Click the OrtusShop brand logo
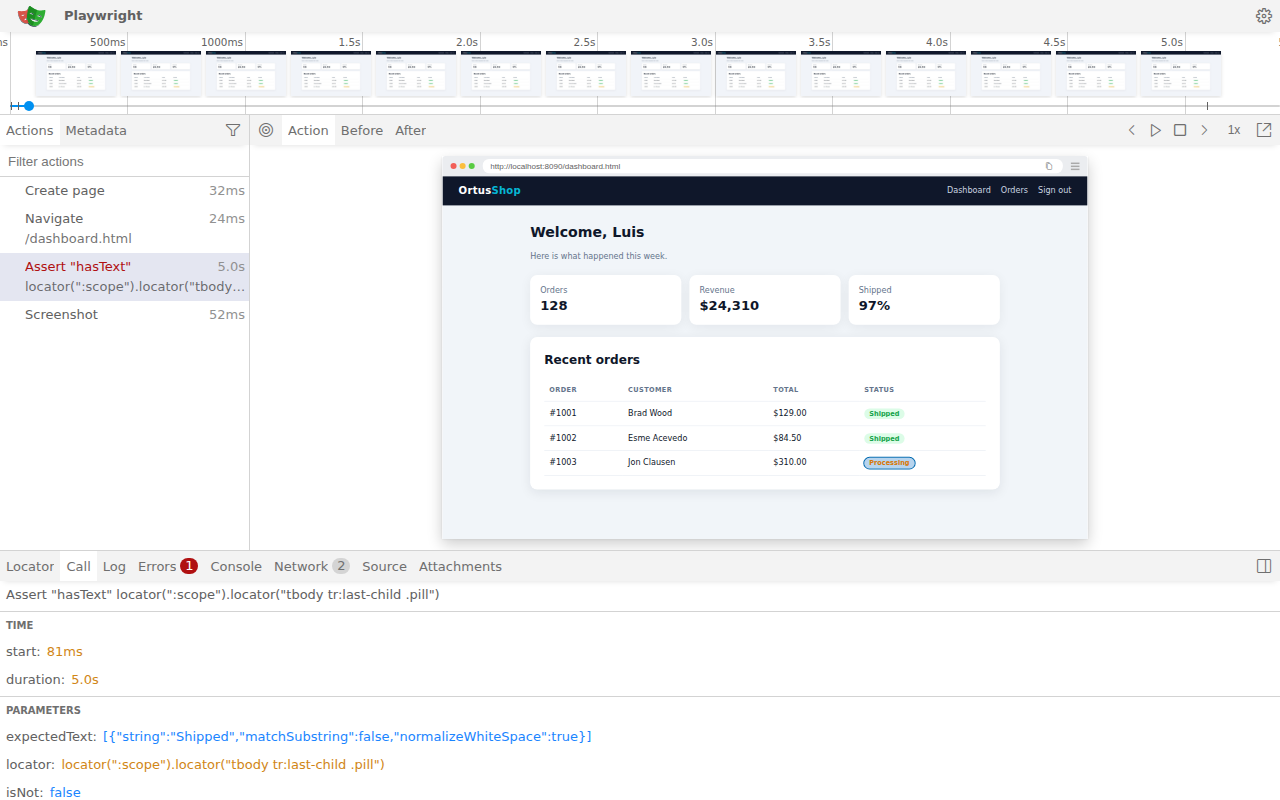This screenshot has height=800, width=1280. tap(489, 190)
